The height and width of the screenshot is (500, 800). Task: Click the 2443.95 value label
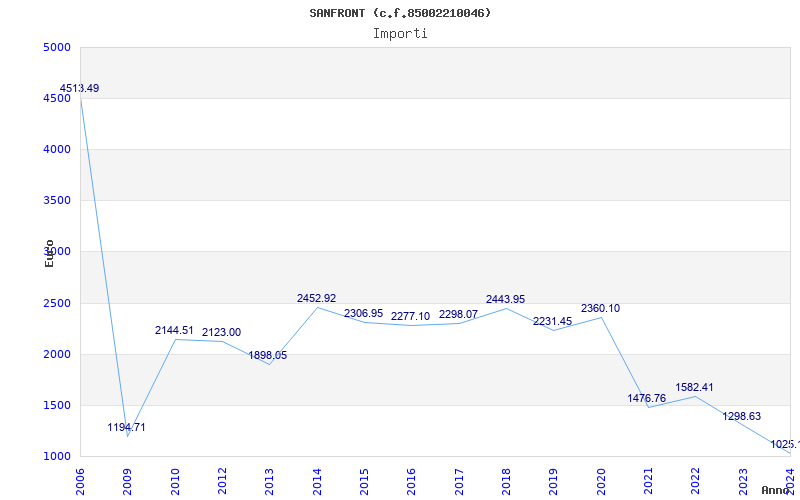[x=506, y=299]
